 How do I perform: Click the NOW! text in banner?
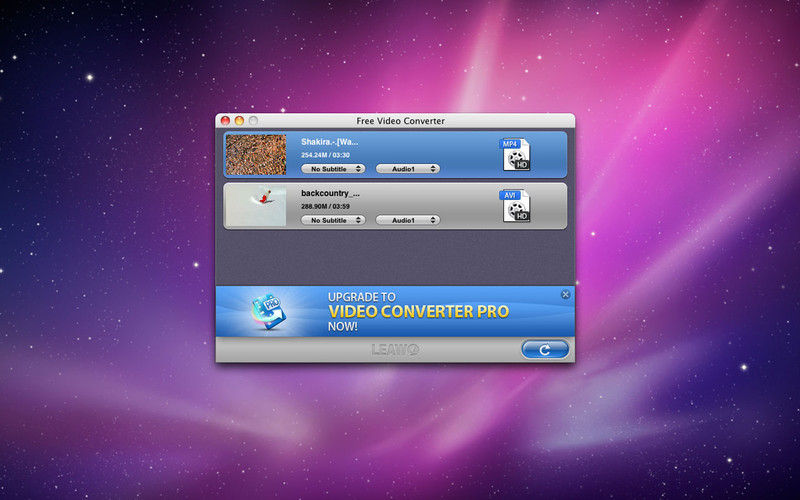[x=343, y=327]
